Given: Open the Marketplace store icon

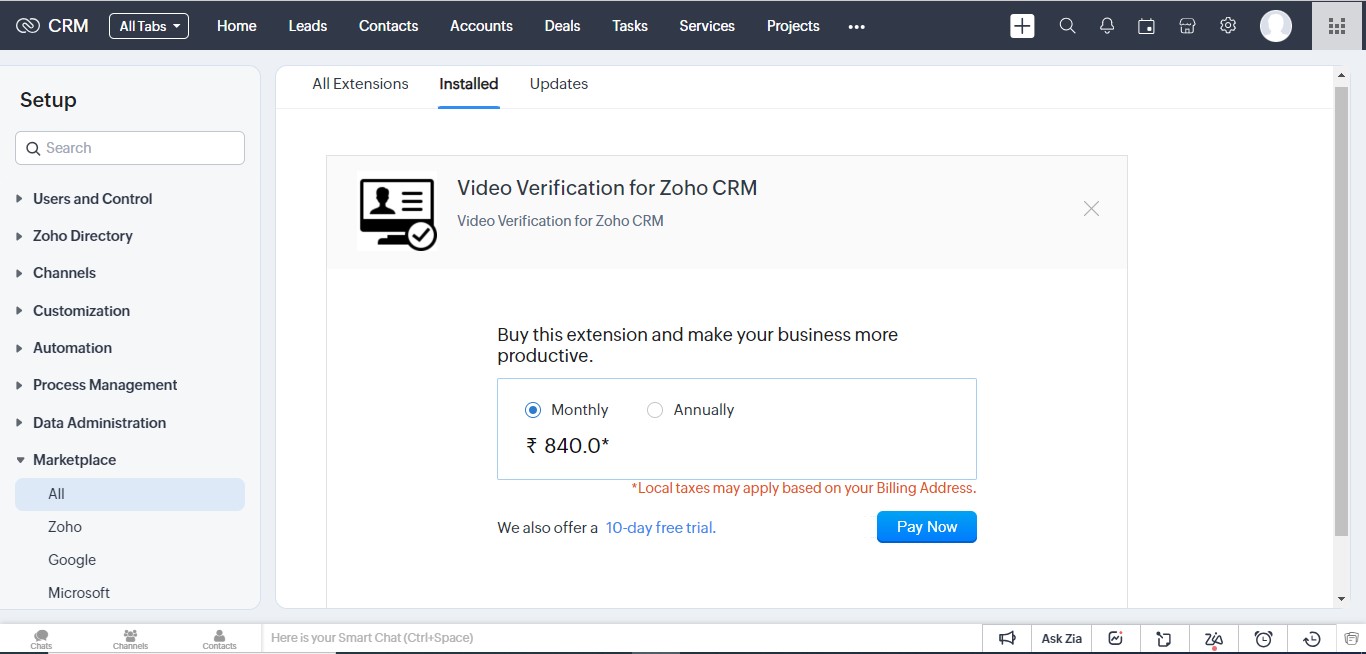Looking at the screenshot, I should click(1187, 26).
